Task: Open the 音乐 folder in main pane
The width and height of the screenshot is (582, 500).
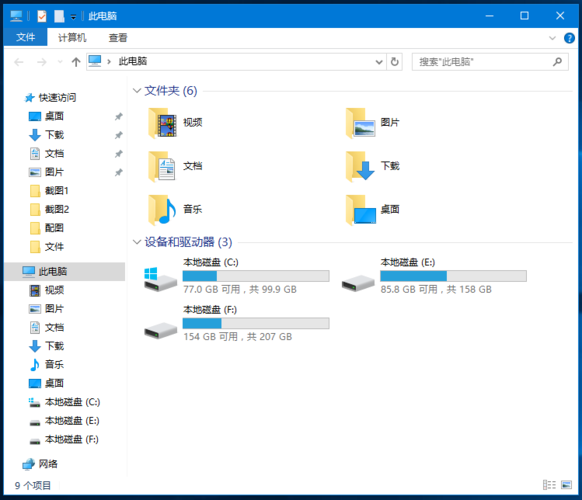Action: (x=175, y=210)
